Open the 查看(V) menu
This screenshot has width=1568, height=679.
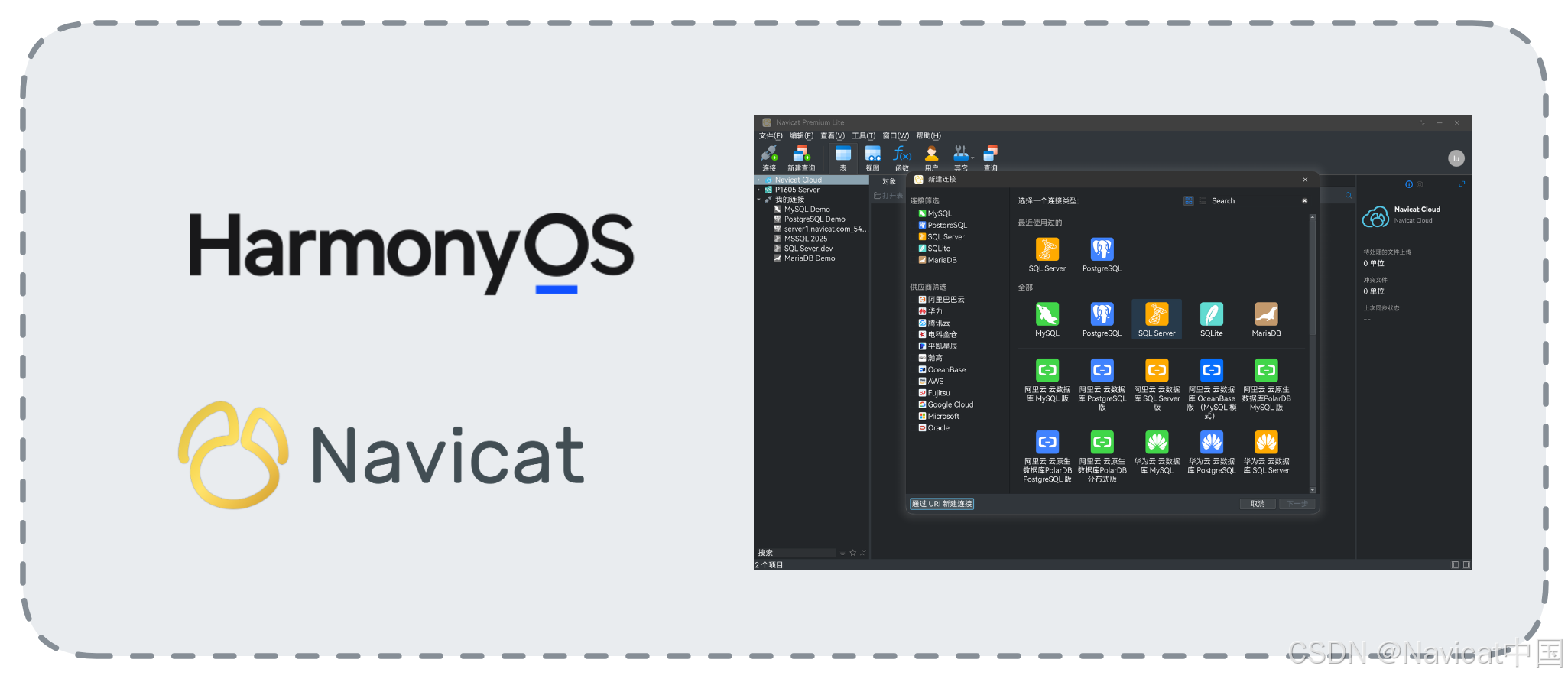click(x=833, y=135)
